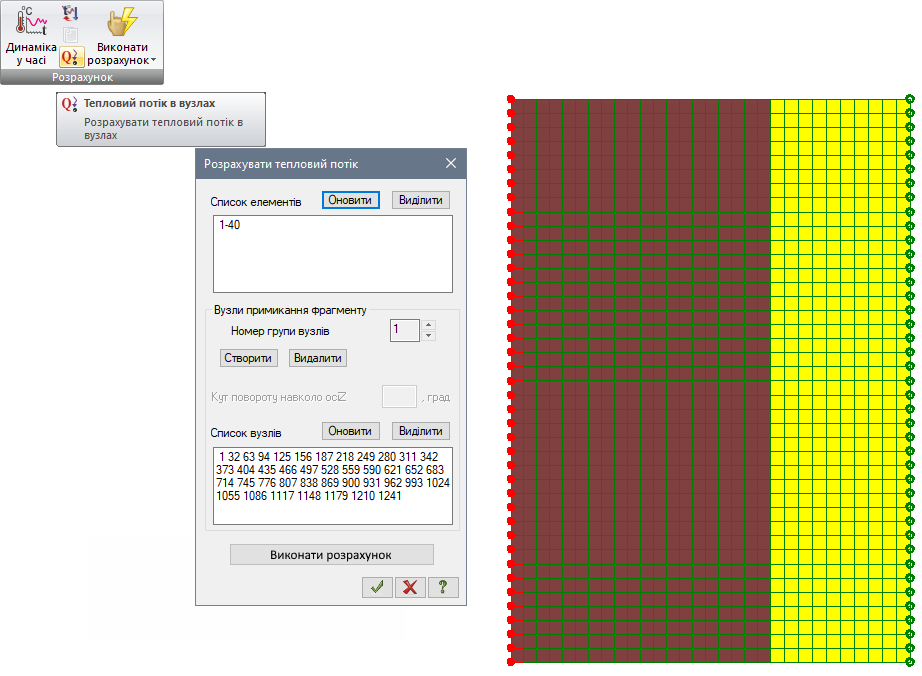Close the Розрахувати тепловий потік dialog

pyautogui.click(x=450, y=164)
